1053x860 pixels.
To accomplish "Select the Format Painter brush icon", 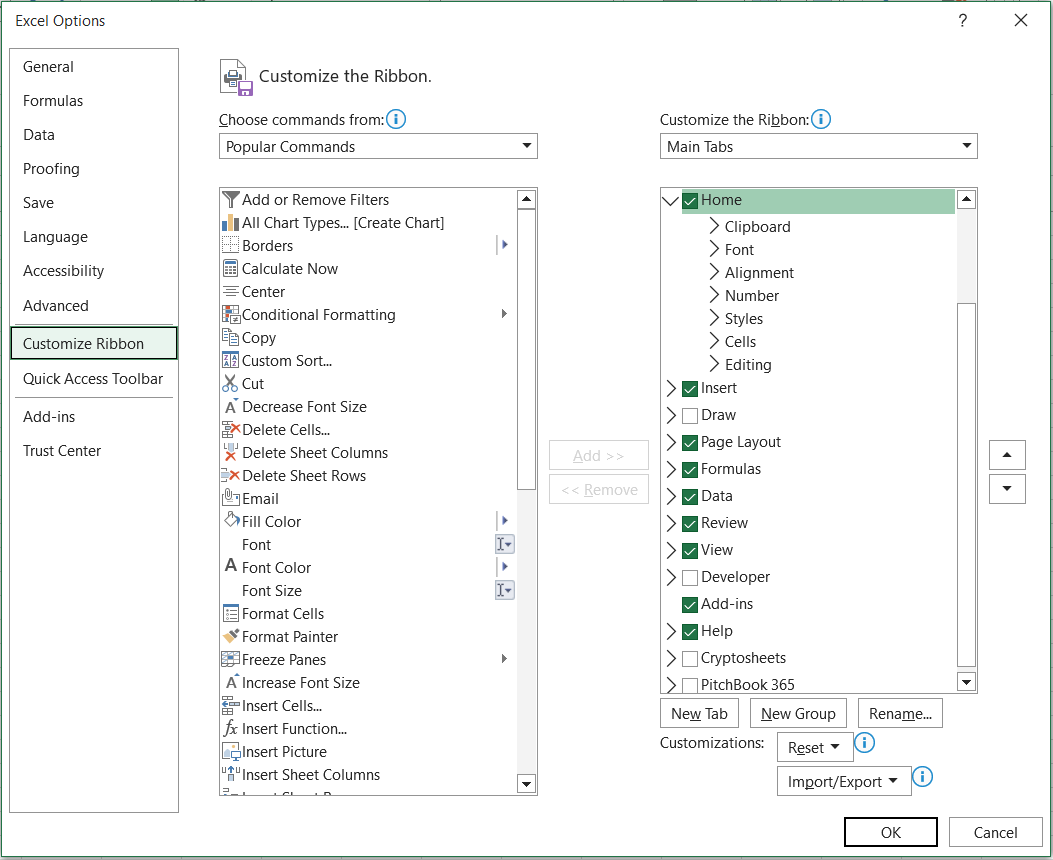I will [231, 637].
